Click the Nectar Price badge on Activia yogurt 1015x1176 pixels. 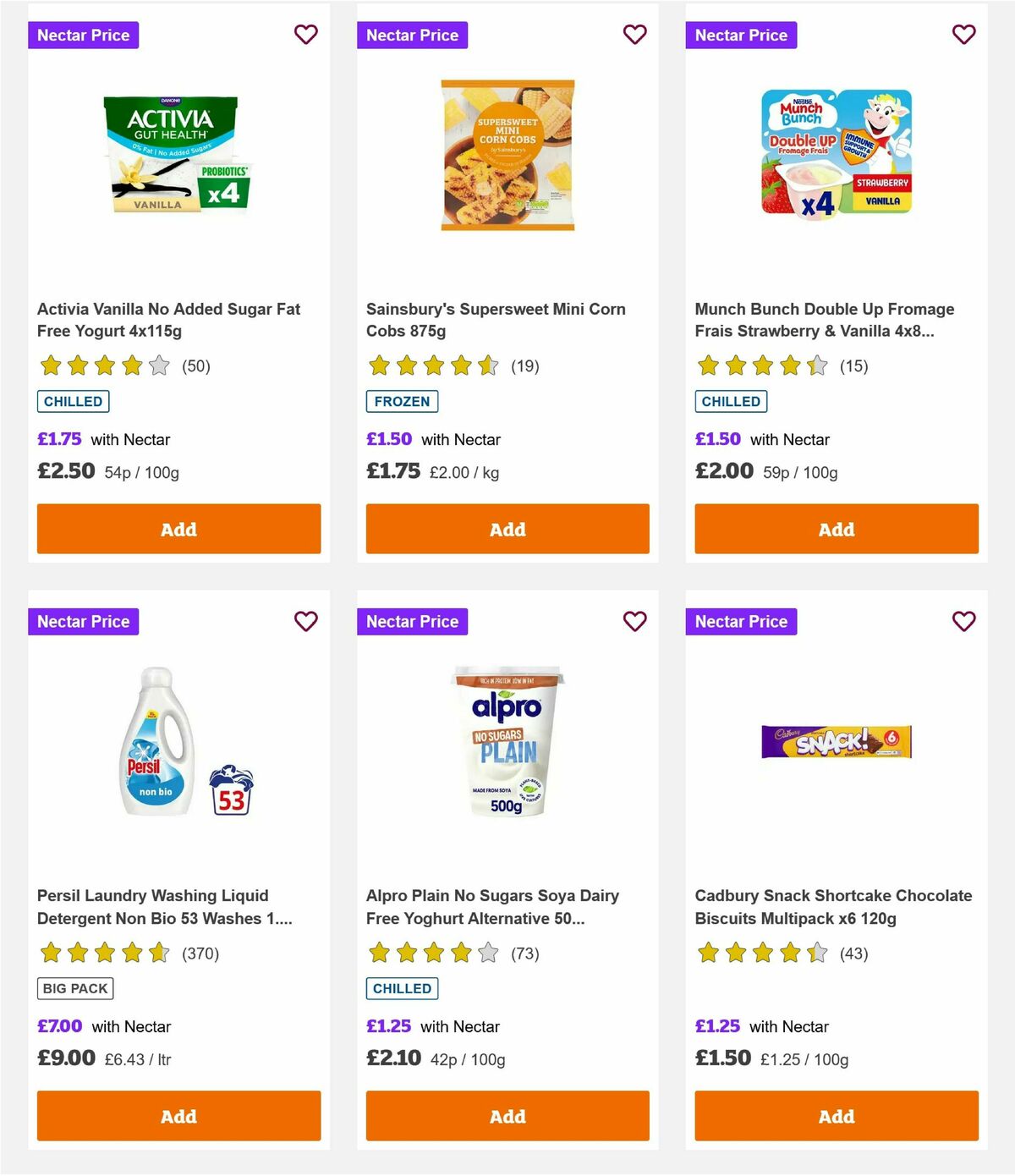tap(84, 35)
